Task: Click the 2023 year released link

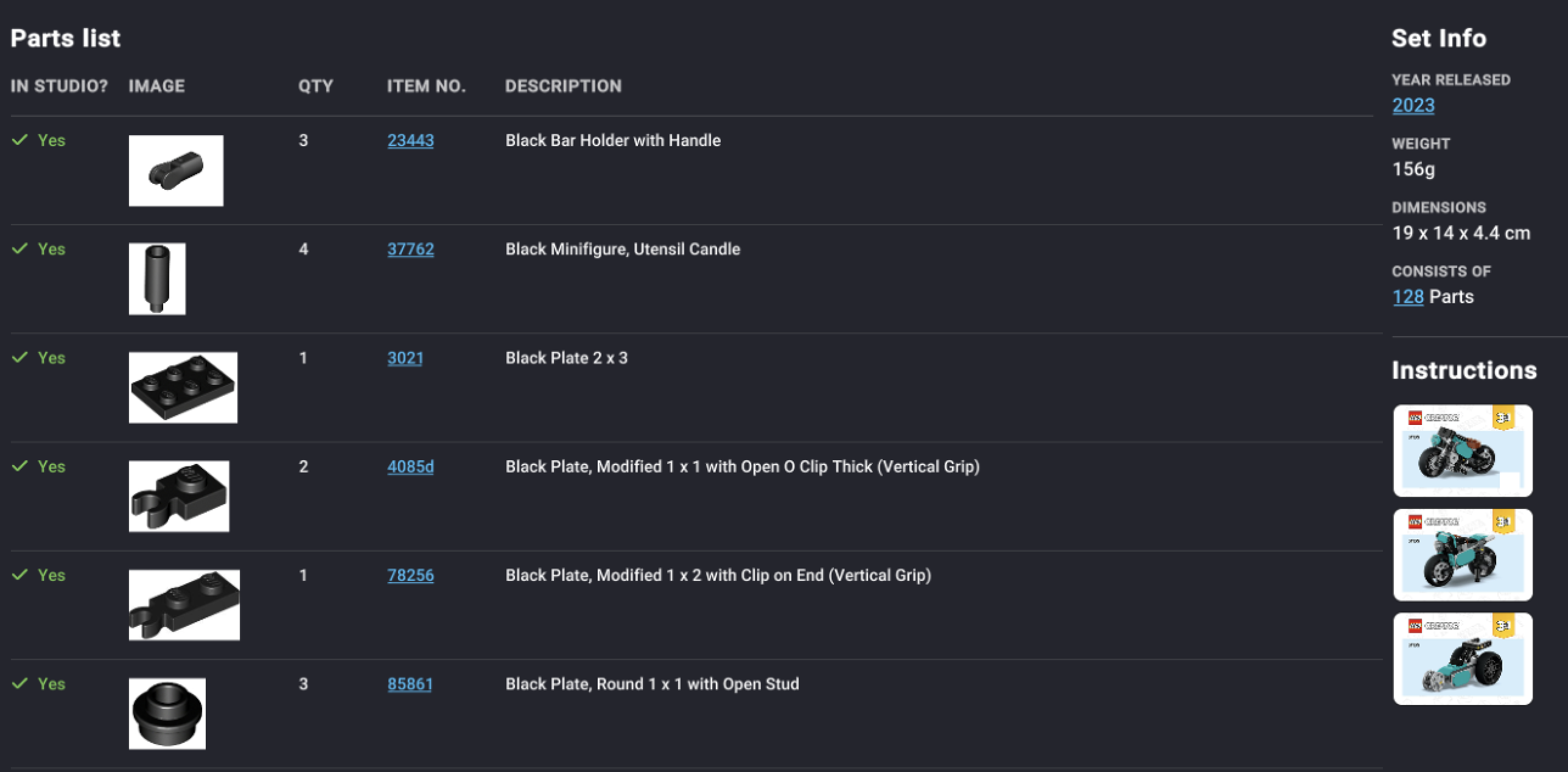Action: tap(1413, 105)
